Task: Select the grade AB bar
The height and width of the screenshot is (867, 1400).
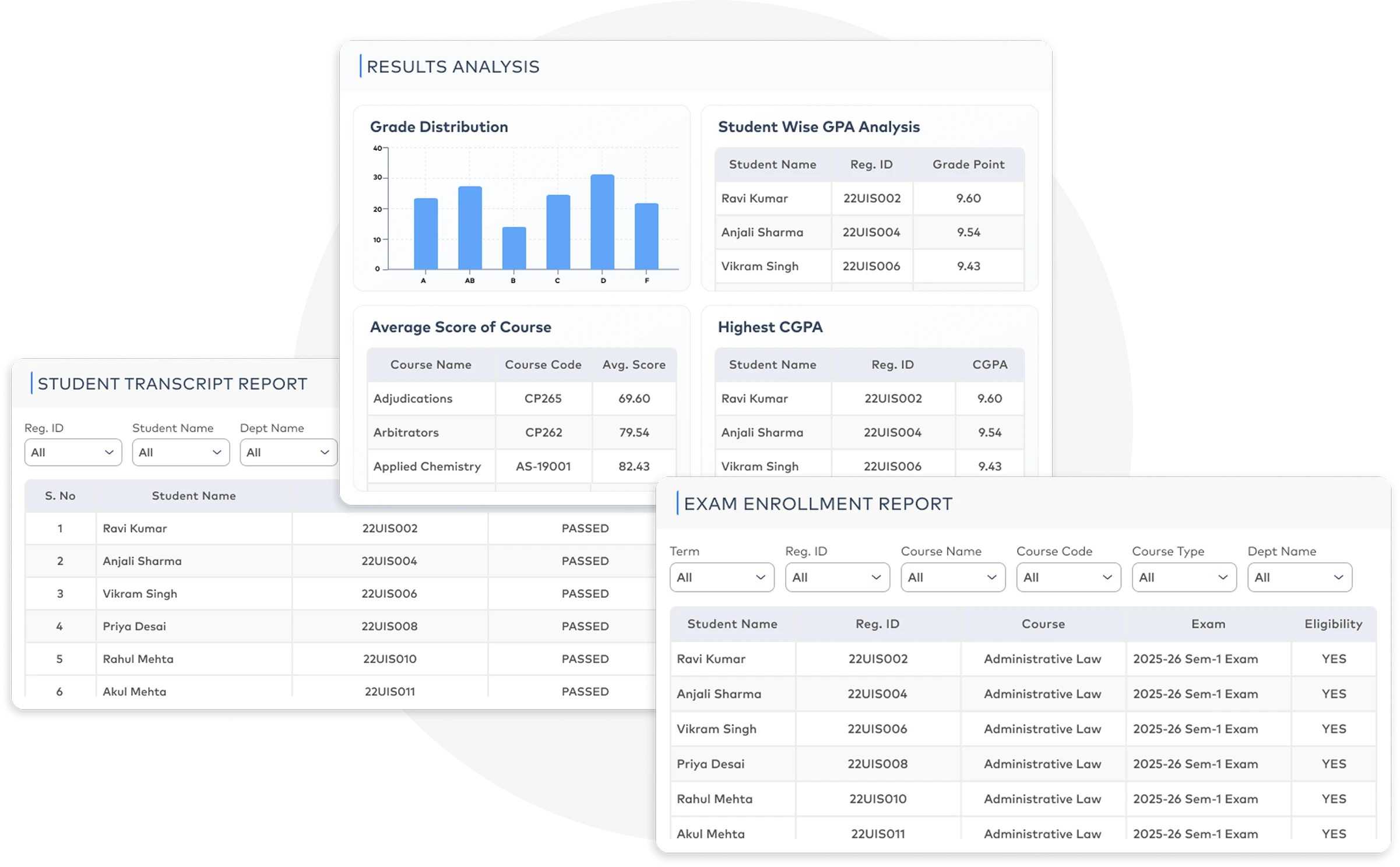Action: point(470,228)
